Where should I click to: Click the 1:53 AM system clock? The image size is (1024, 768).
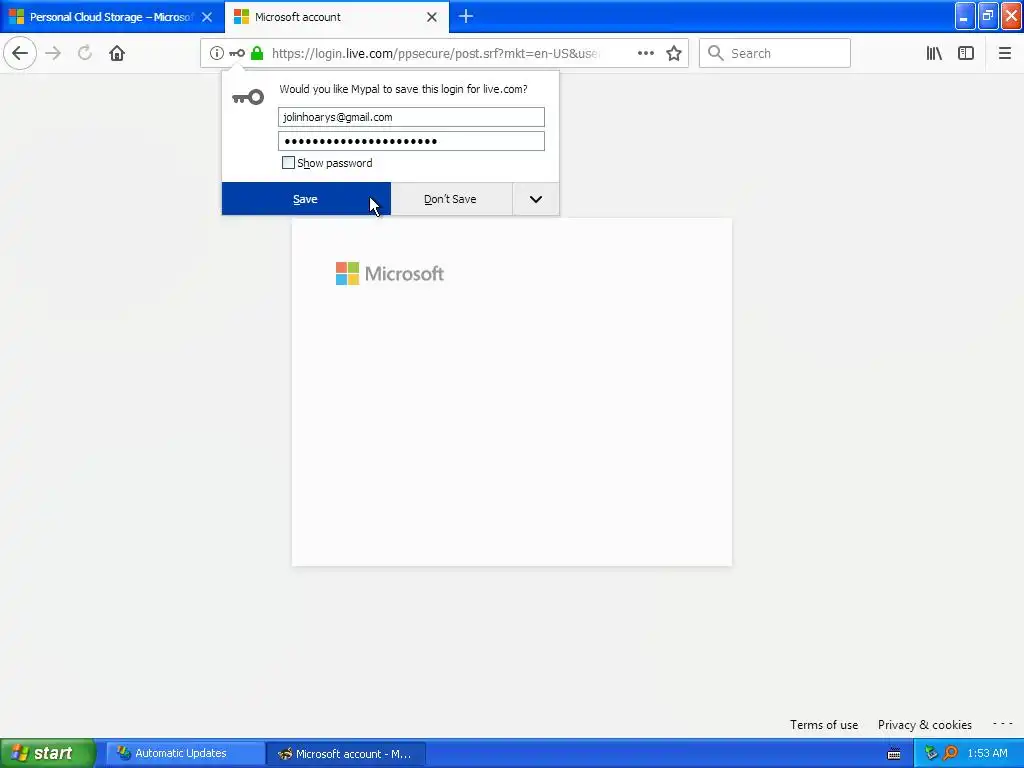click(x=987, y=753)
